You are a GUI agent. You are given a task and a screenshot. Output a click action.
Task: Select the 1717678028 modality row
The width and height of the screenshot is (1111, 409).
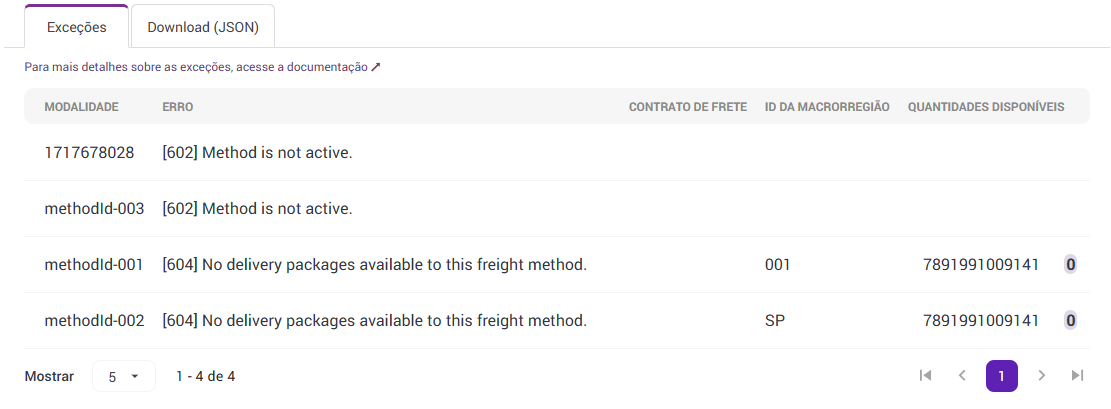90,153
